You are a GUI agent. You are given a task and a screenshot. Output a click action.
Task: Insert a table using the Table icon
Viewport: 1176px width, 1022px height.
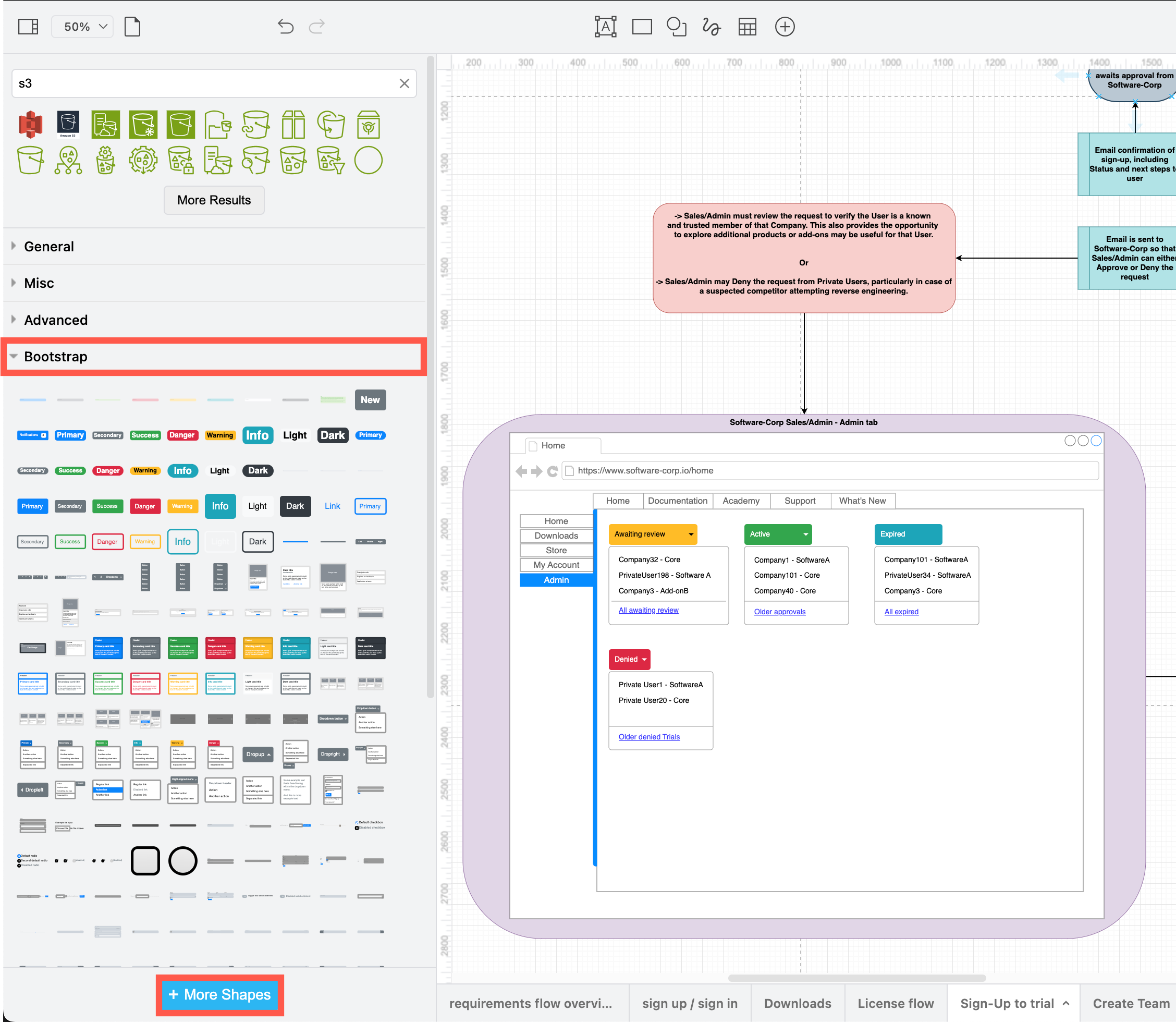tap(748, 26)
